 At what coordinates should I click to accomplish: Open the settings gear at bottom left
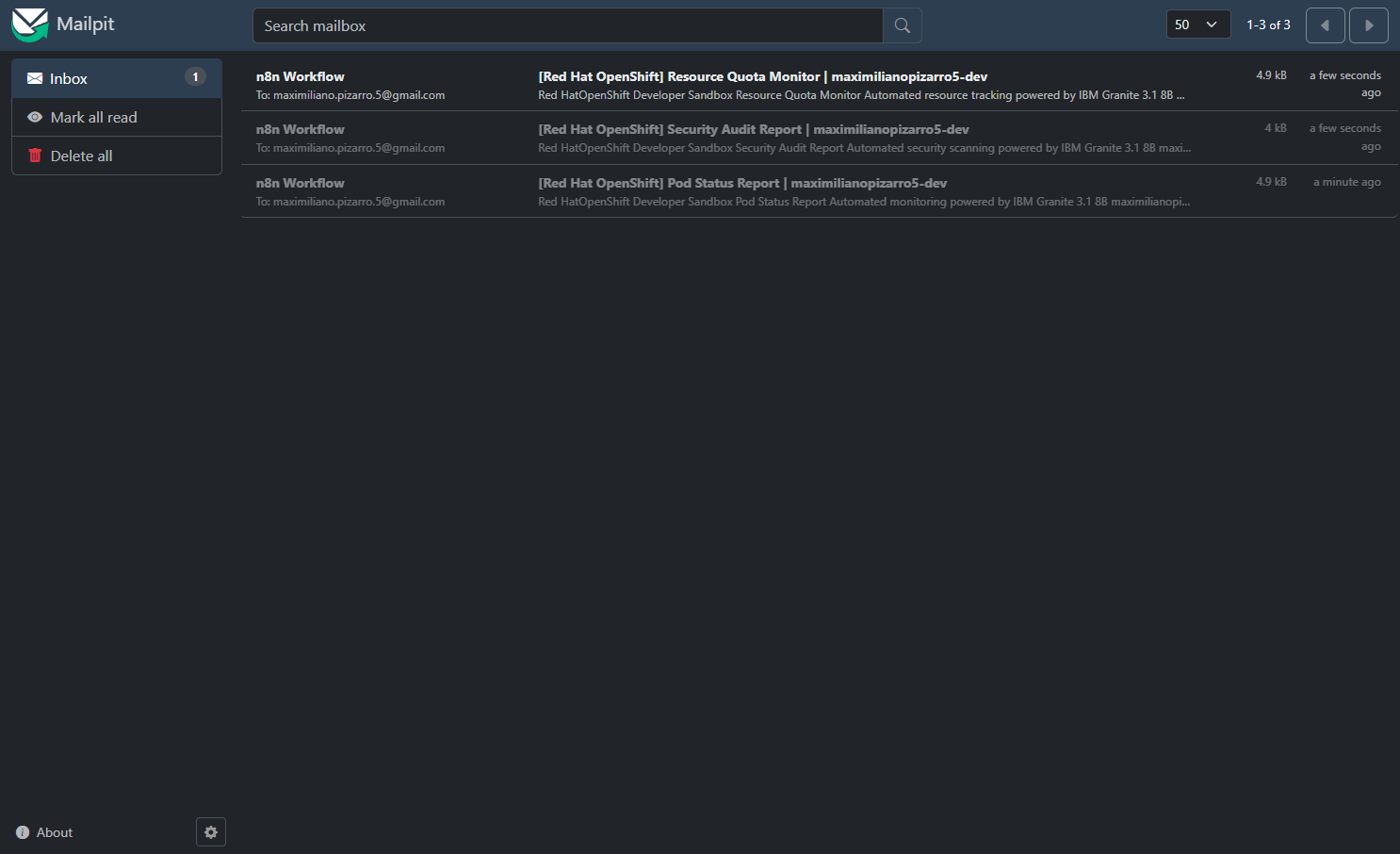point(210,831)
